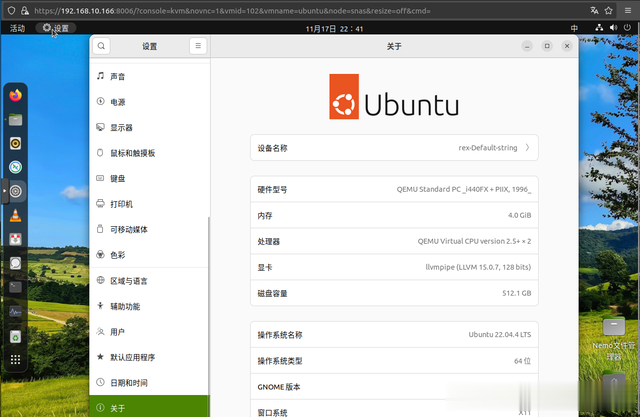The width and height of the screenshot is (640, 417).
Task: Maximize the Settings window
Action: [547, 46]
